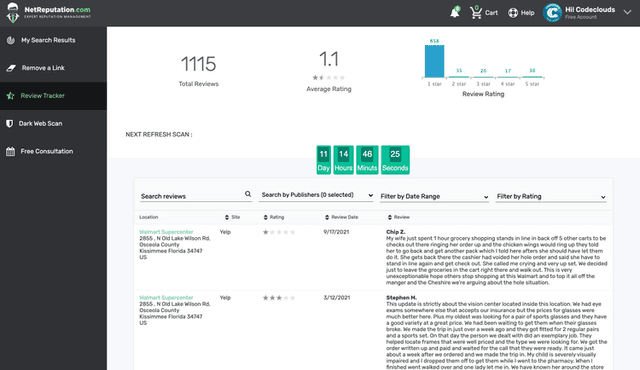Click the Free Consultation calendar icon
Screen dimensions: 640x370
click(11, 151)
